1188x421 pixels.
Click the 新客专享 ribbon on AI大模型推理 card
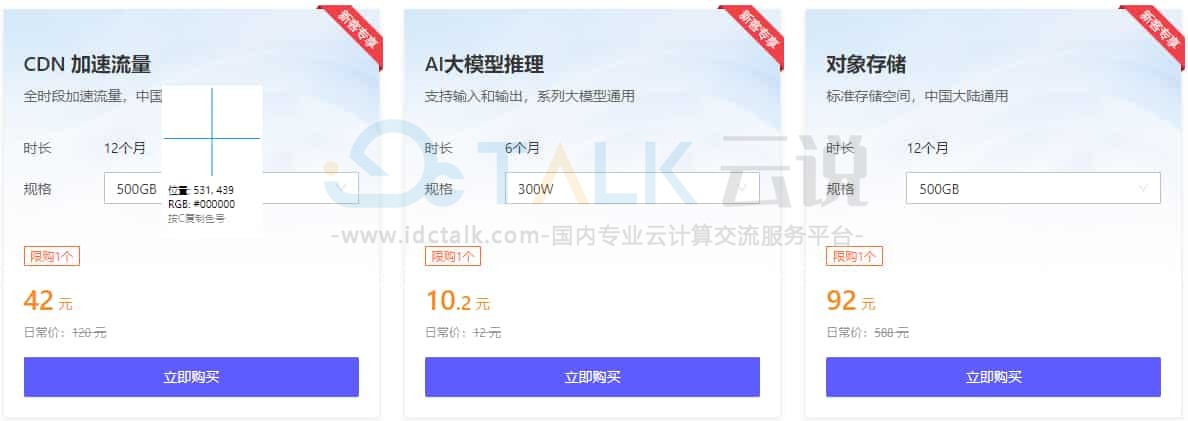pos(755,32)
